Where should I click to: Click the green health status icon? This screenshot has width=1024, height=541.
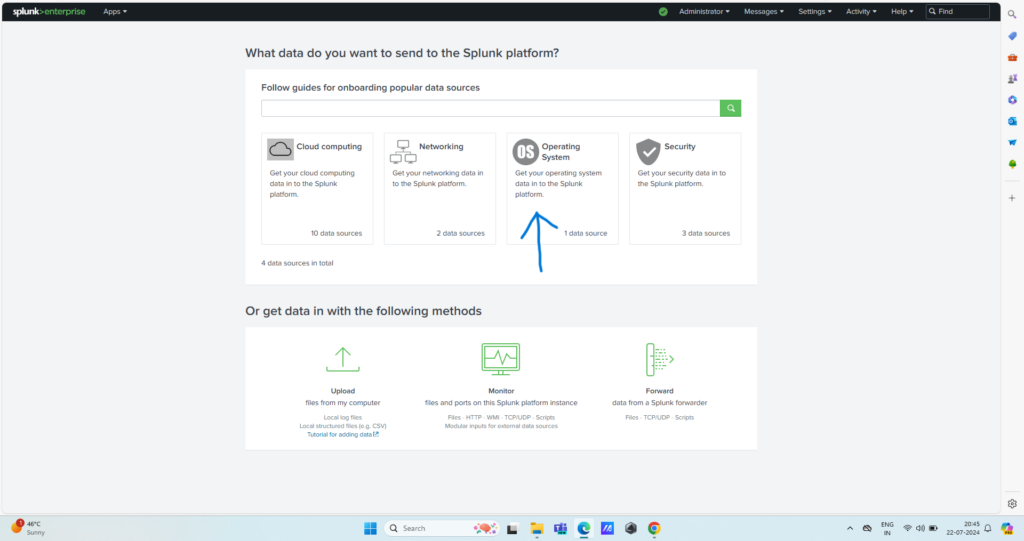tap(663, 12)
